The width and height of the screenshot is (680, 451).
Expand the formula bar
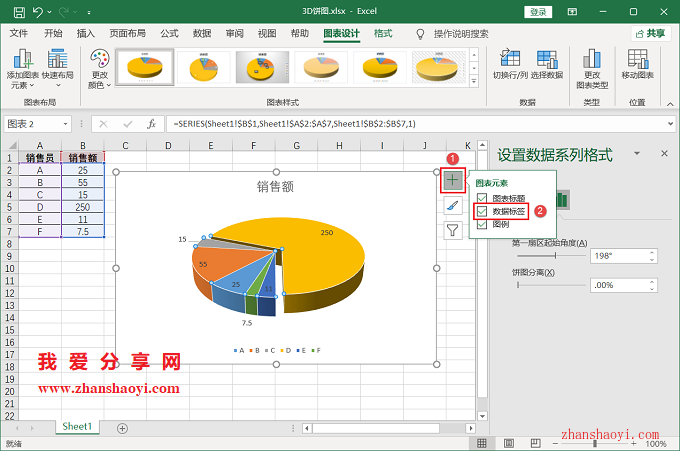671,124
